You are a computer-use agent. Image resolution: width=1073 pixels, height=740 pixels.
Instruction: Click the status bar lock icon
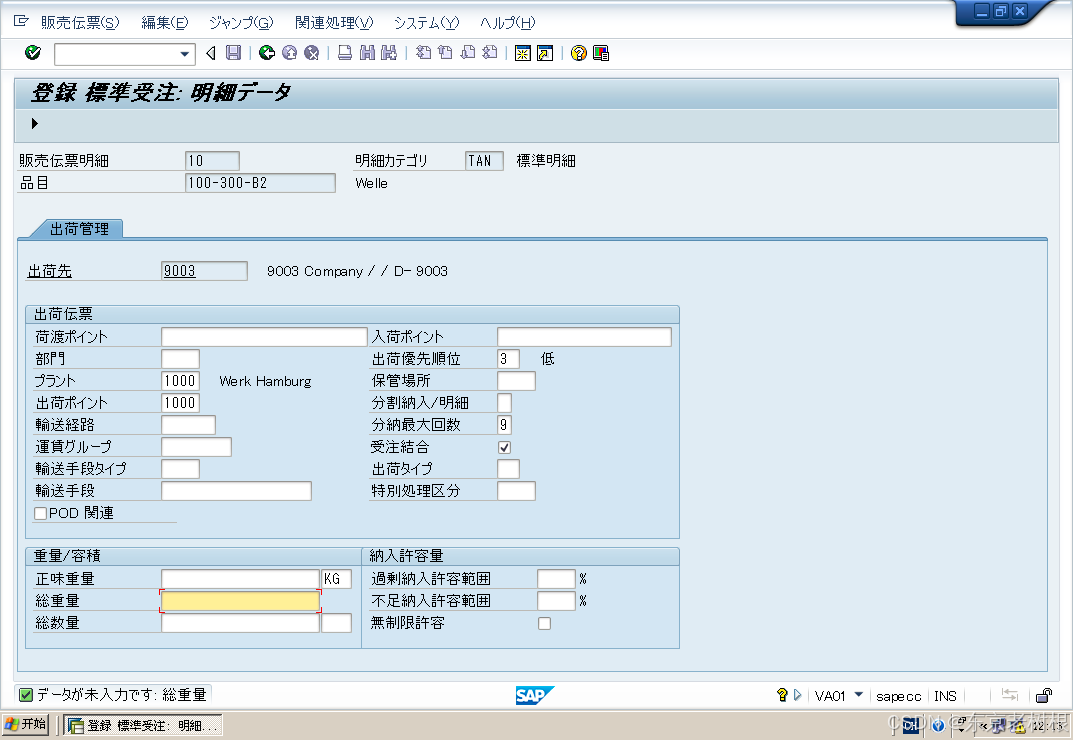(x=1044, y=696)
